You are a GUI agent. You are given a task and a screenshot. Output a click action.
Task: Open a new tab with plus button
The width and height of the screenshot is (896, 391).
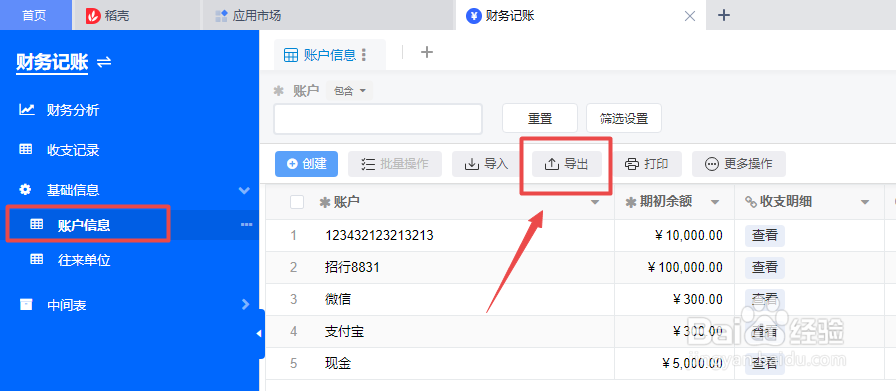724,15
